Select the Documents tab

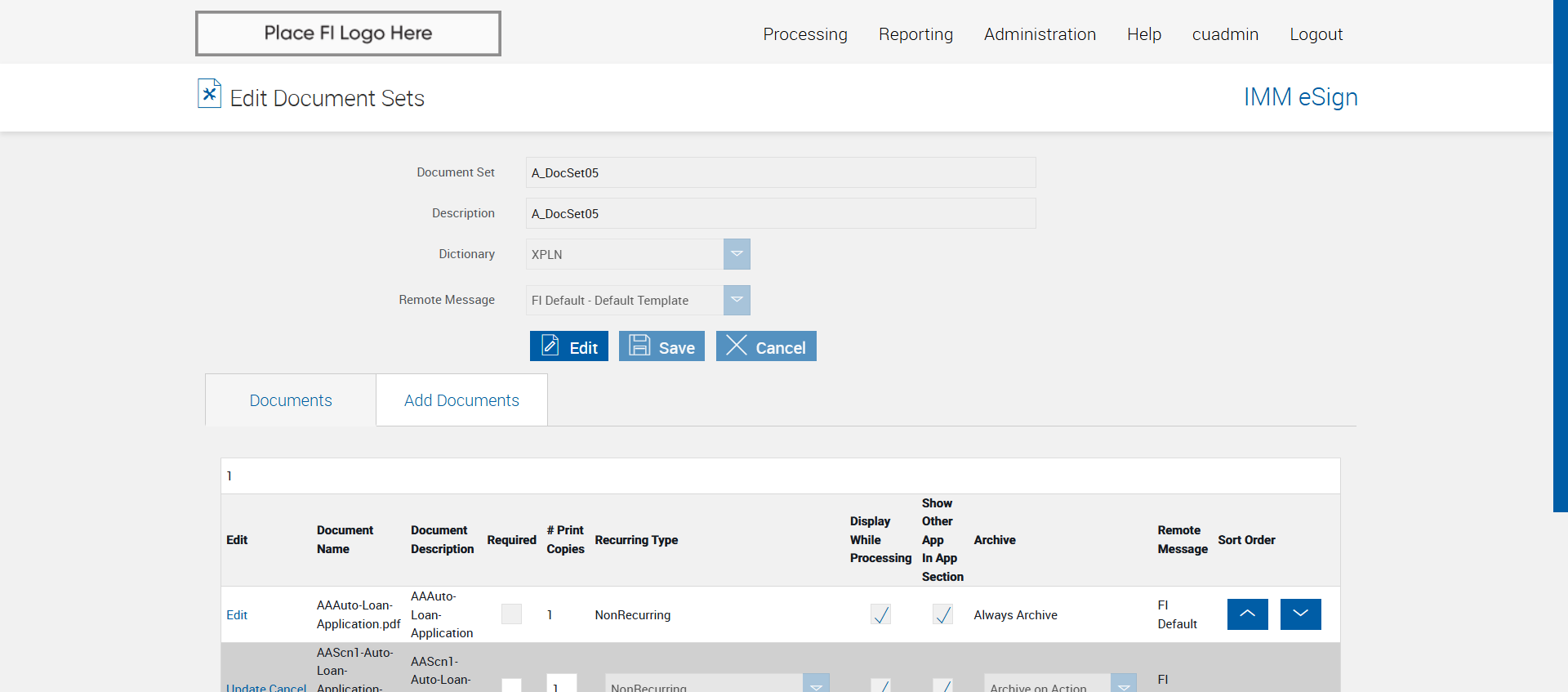pyautogui.click(x=291, y=400)
